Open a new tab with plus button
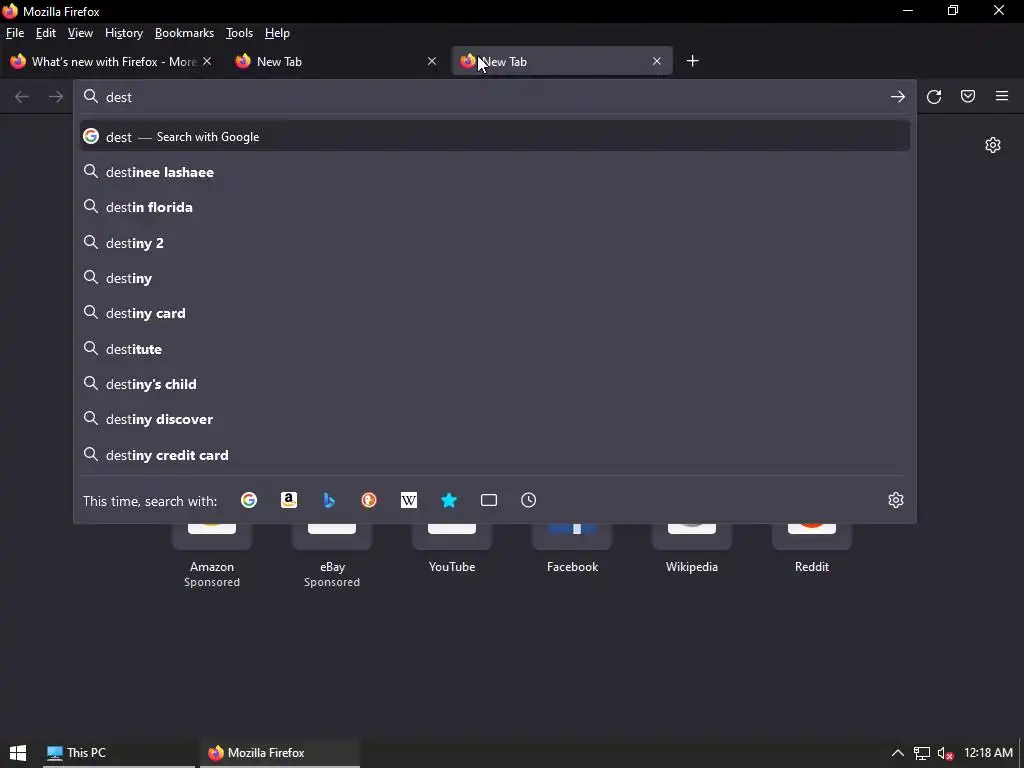The width and height of the screenshot is (1024, 768). point(693,61)
